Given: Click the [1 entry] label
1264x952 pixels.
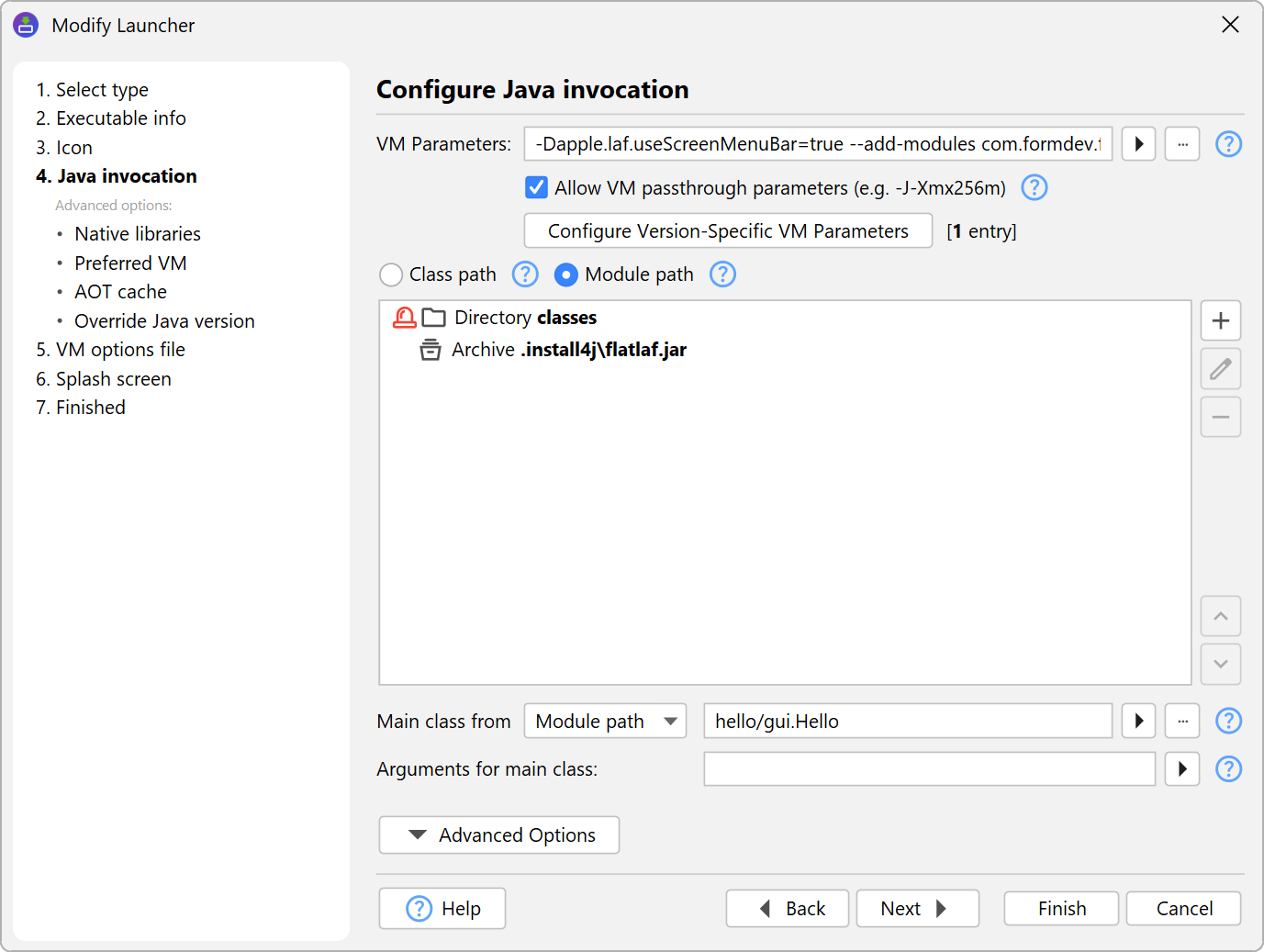Looking at the screenshot, I should pos(981,231).
